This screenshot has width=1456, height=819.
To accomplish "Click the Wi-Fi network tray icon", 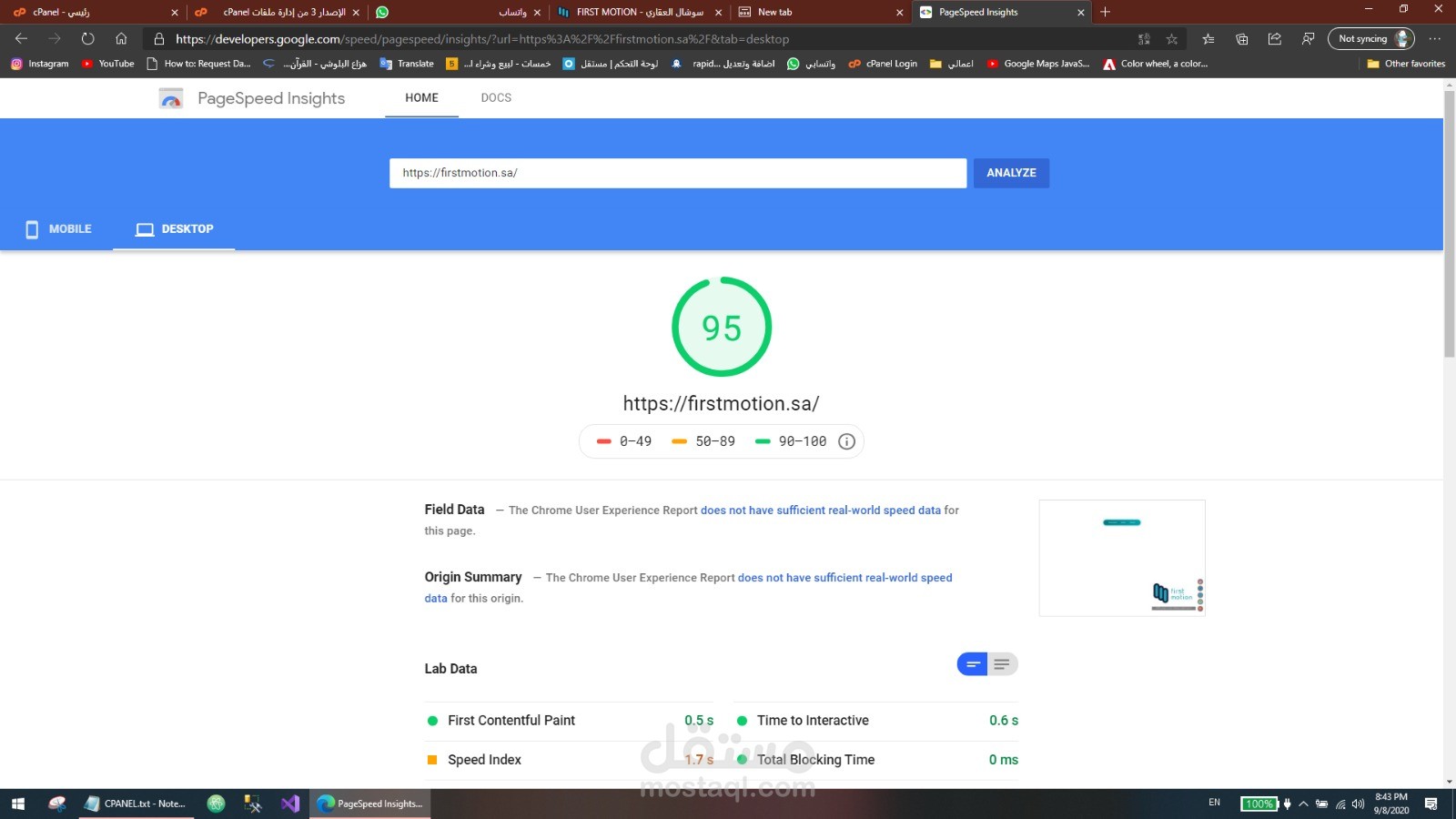I will [1340, 804].
